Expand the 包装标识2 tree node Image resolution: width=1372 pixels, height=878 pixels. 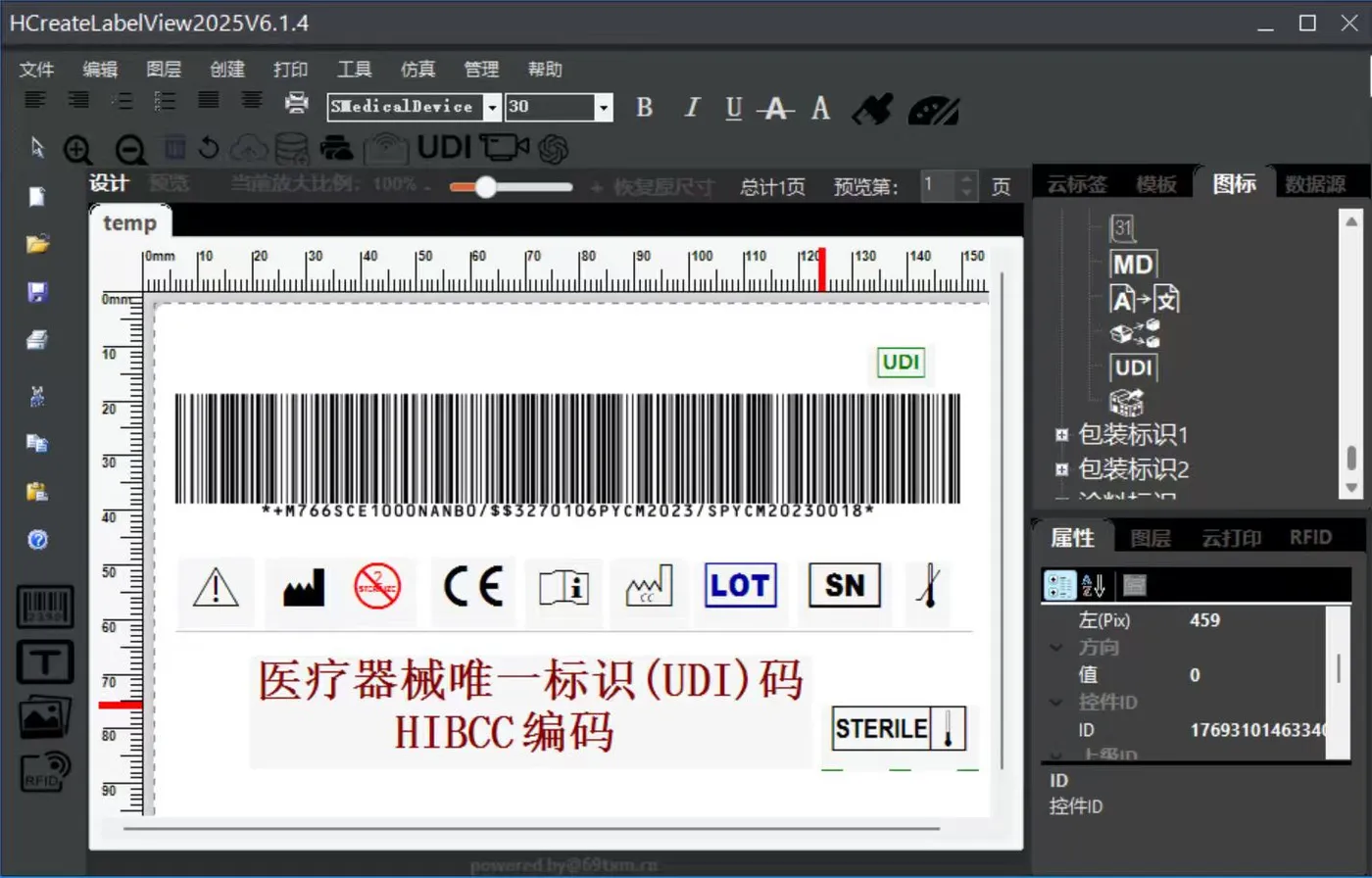click(x=1061, y=470)
